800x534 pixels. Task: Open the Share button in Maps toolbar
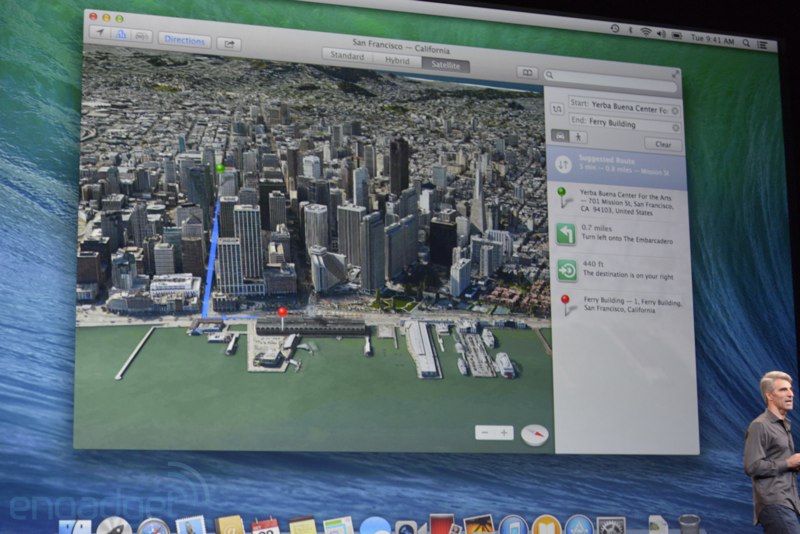pos(229,44)
